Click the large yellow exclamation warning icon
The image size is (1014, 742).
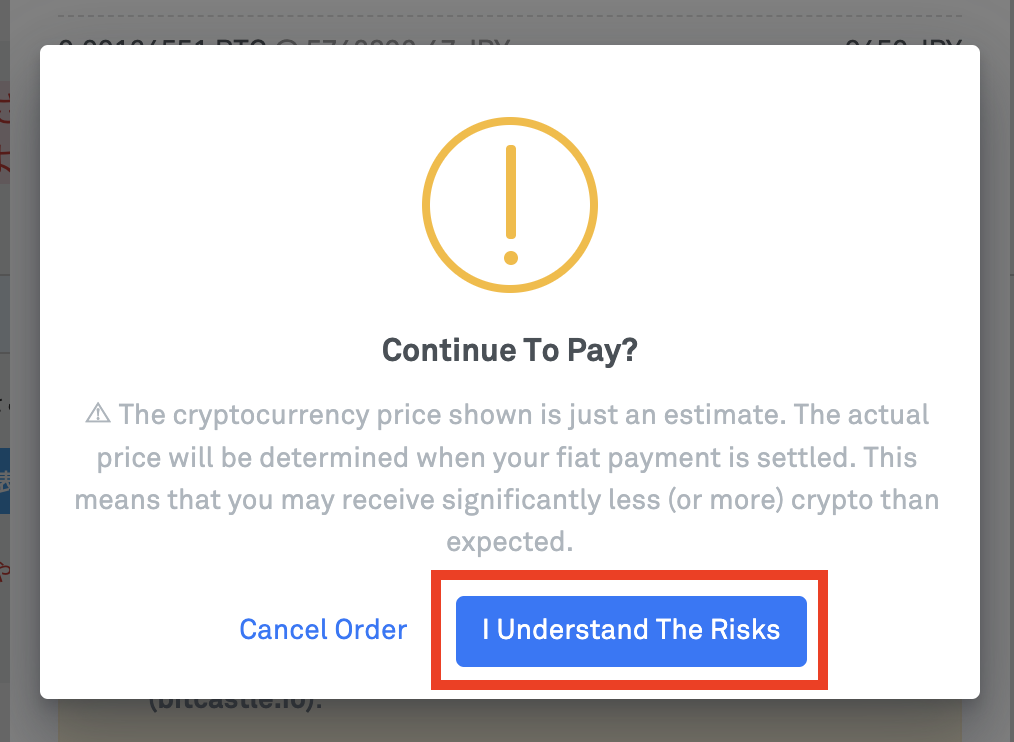point(510,204)
